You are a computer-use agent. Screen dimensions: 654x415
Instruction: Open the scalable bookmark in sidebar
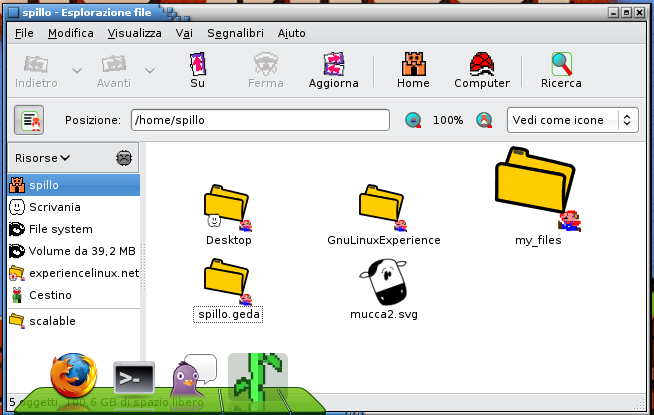coord(74,321)
